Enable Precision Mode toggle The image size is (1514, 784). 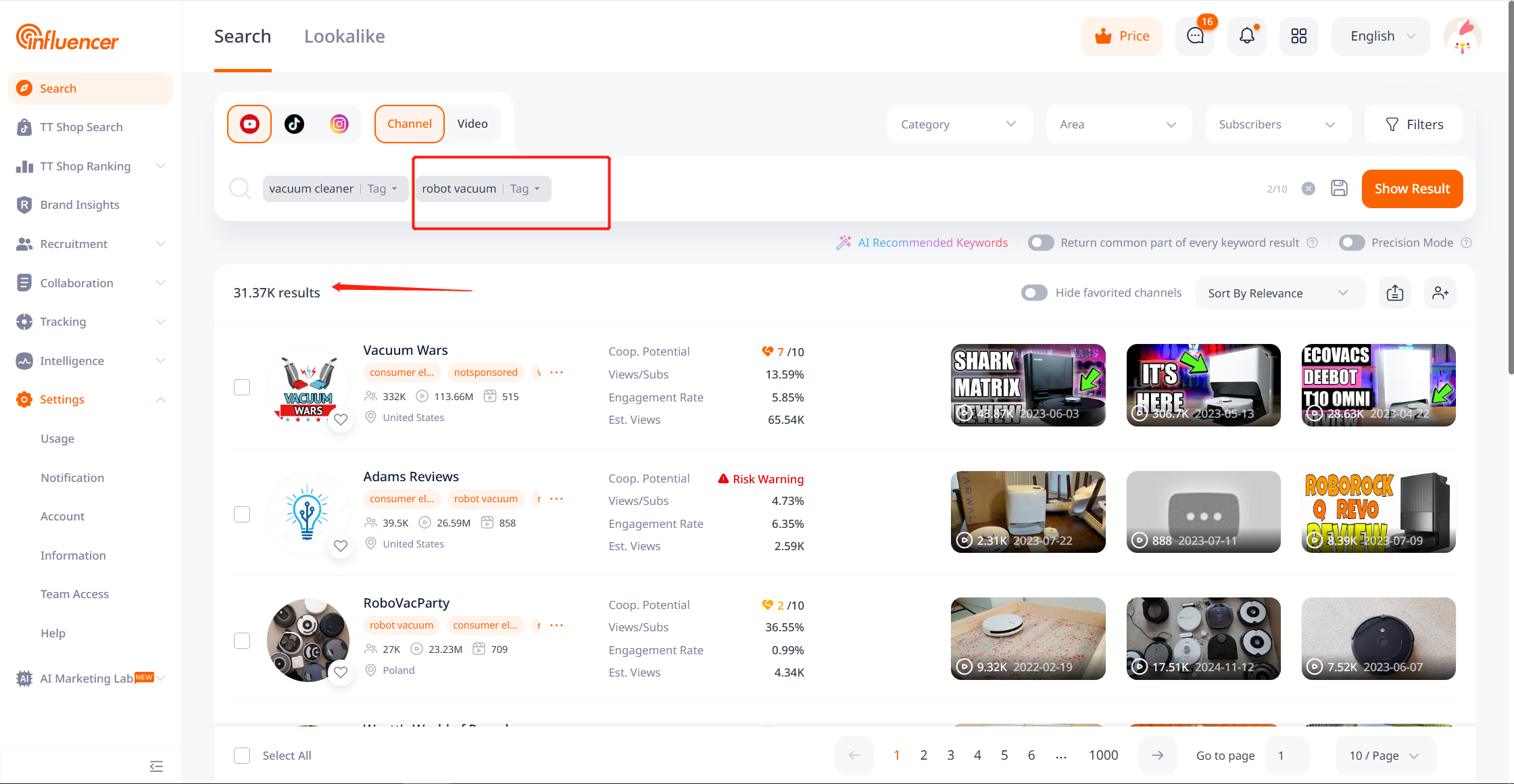[x=1352, y=243]
